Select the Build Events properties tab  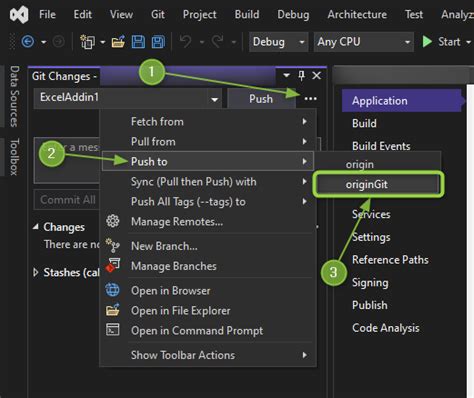click(x=381, y=146)
